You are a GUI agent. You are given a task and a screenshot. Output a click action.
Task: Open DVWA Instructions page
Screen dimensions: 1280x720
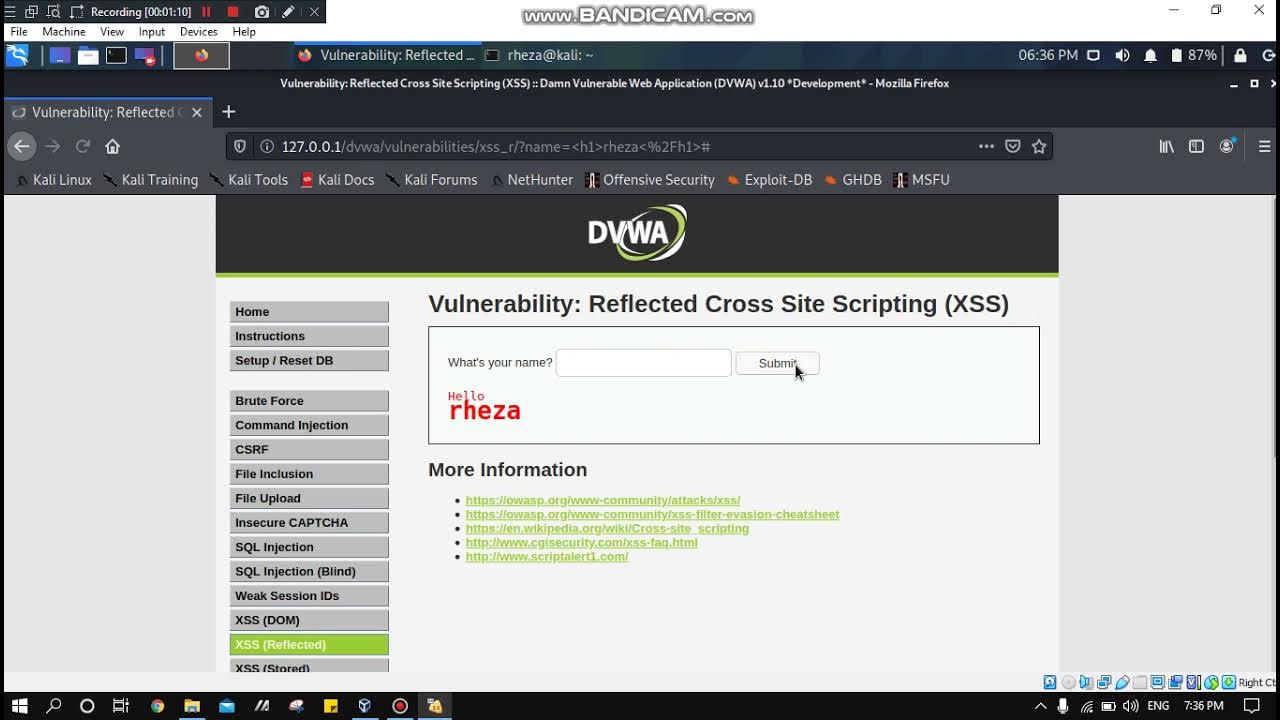[309, 336]
